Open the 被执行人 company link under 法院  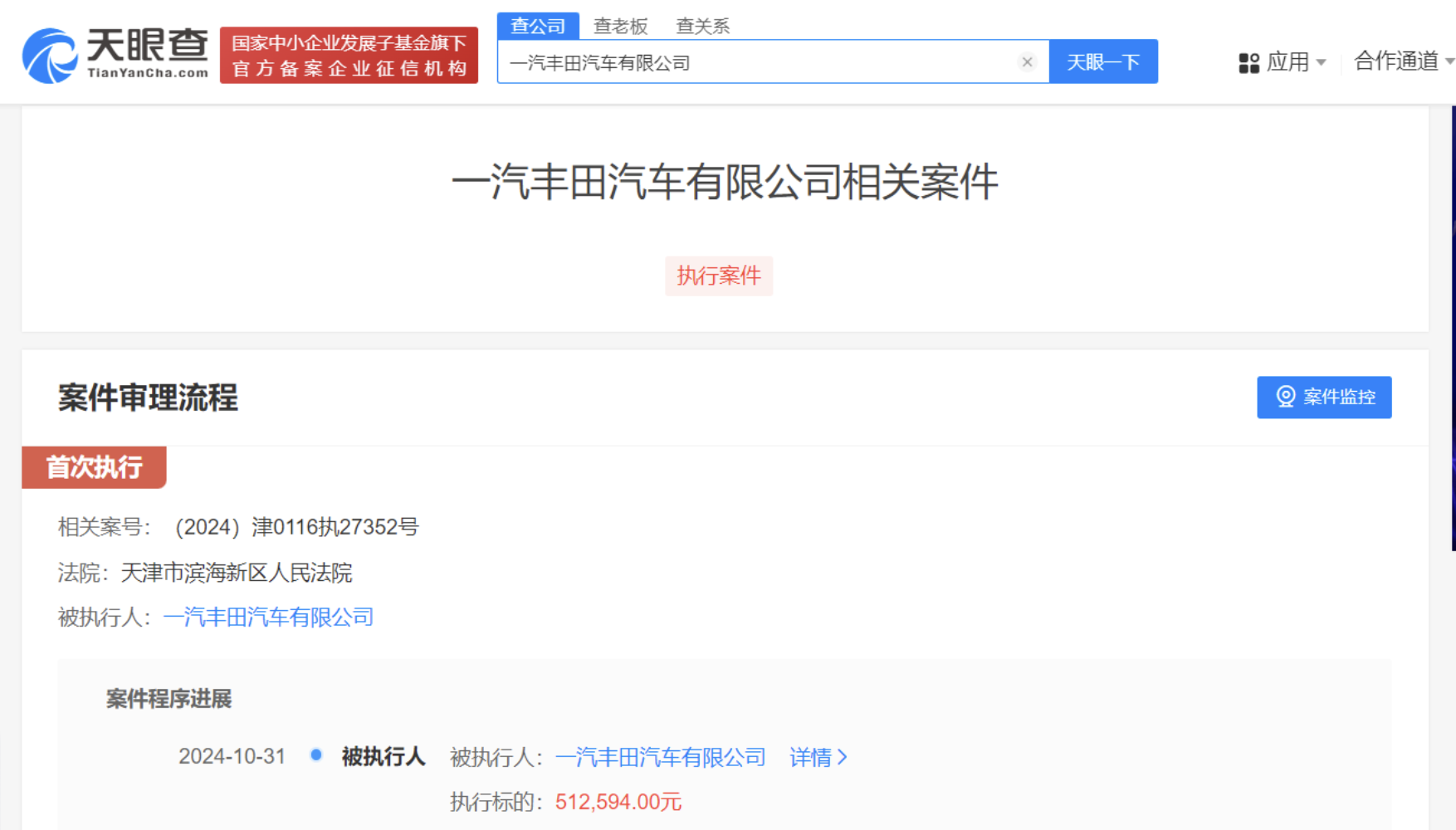pyautogui.click(x=268, y=618)
